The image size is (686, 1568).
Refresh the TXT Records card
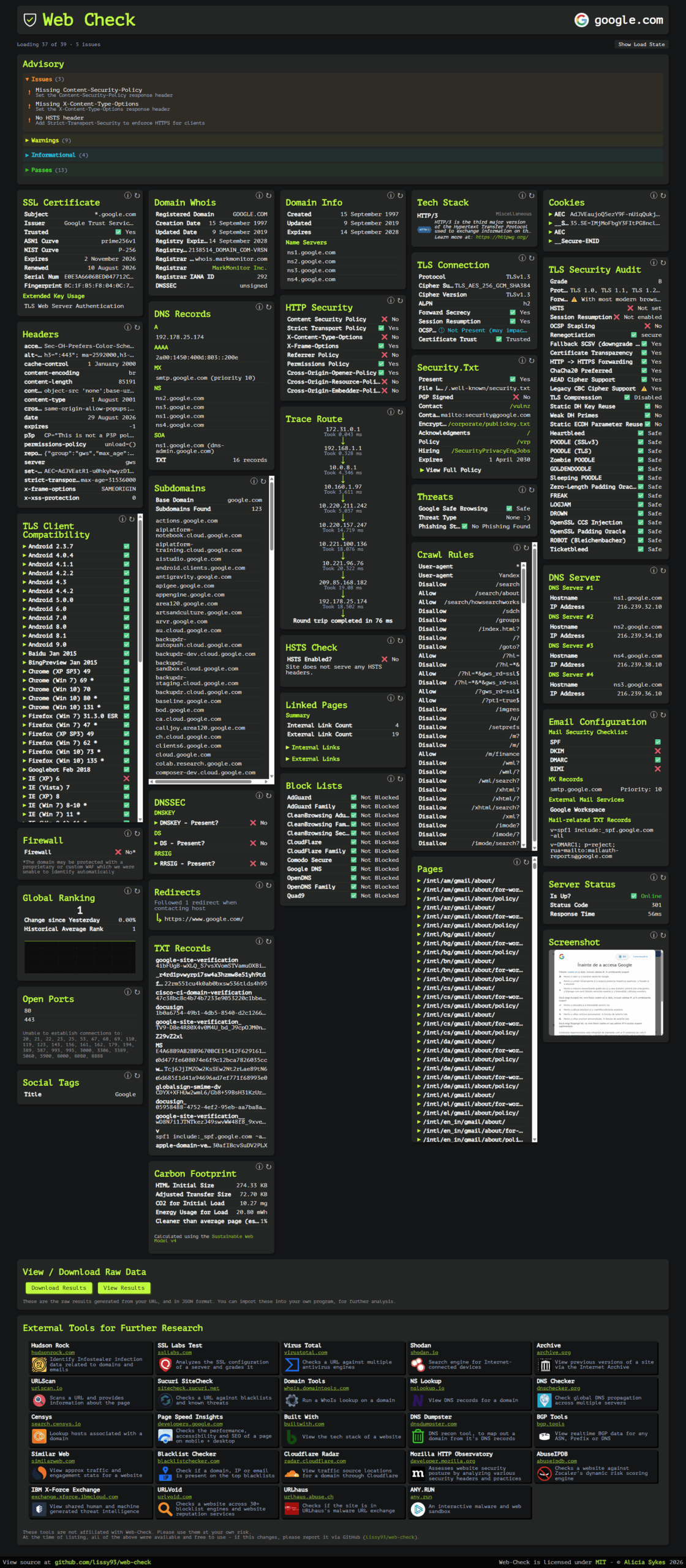[268, 941]
